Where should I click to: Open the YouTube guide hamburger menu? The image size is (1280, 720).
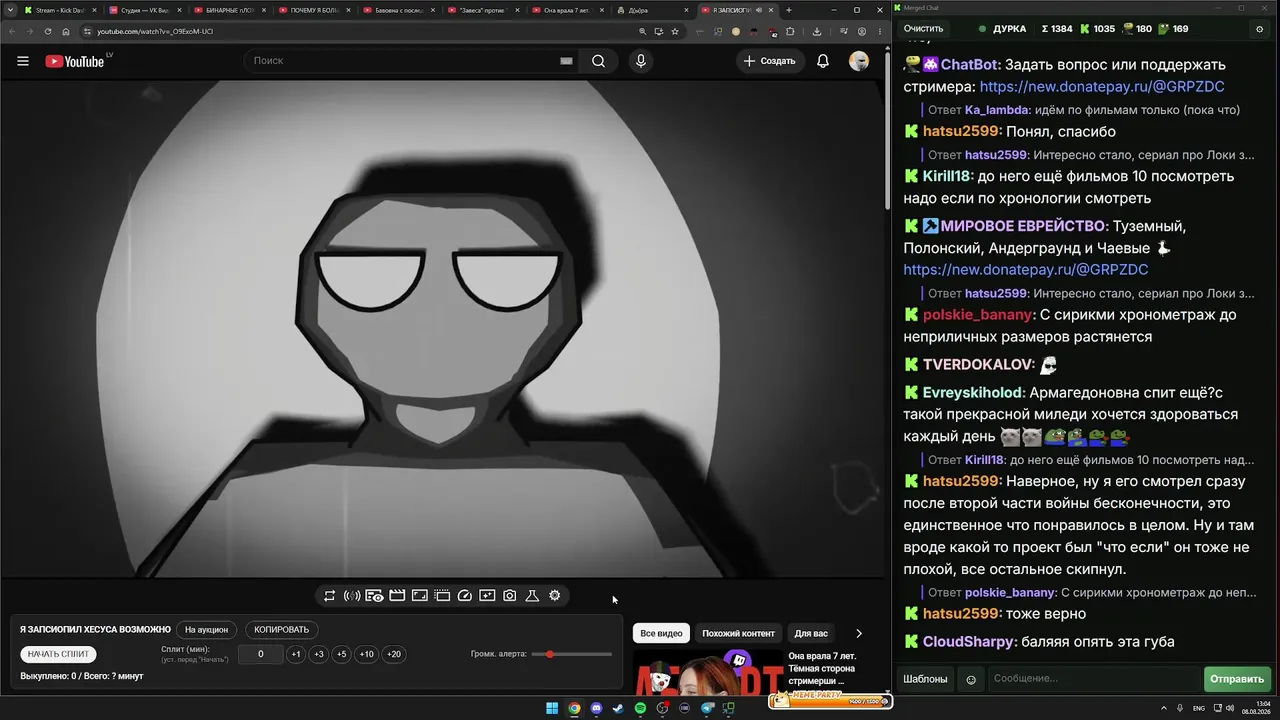tap(23, 61)
